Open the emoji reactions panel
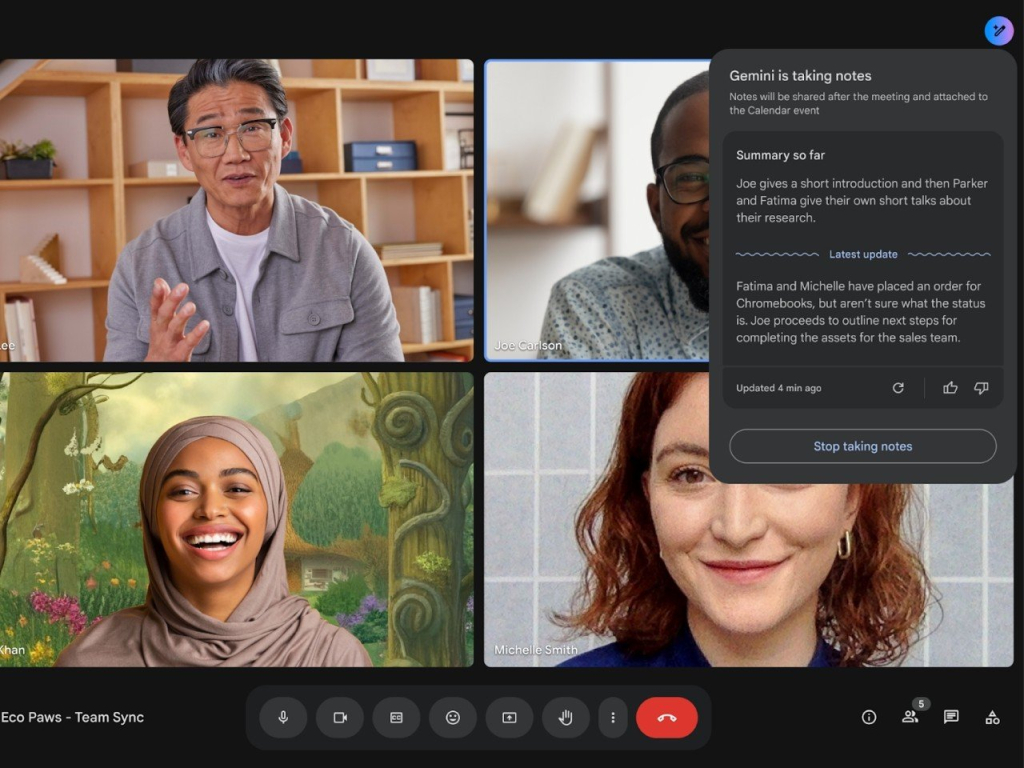This screenshot has height=768, width=1024. click(452, 717)
